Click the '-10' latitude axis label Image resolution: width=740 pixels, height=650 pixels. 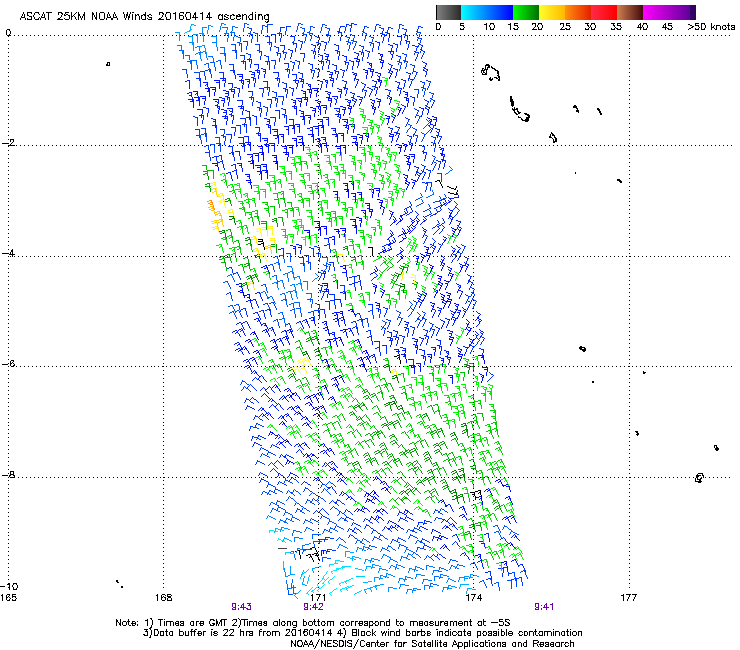pos(9,587)
